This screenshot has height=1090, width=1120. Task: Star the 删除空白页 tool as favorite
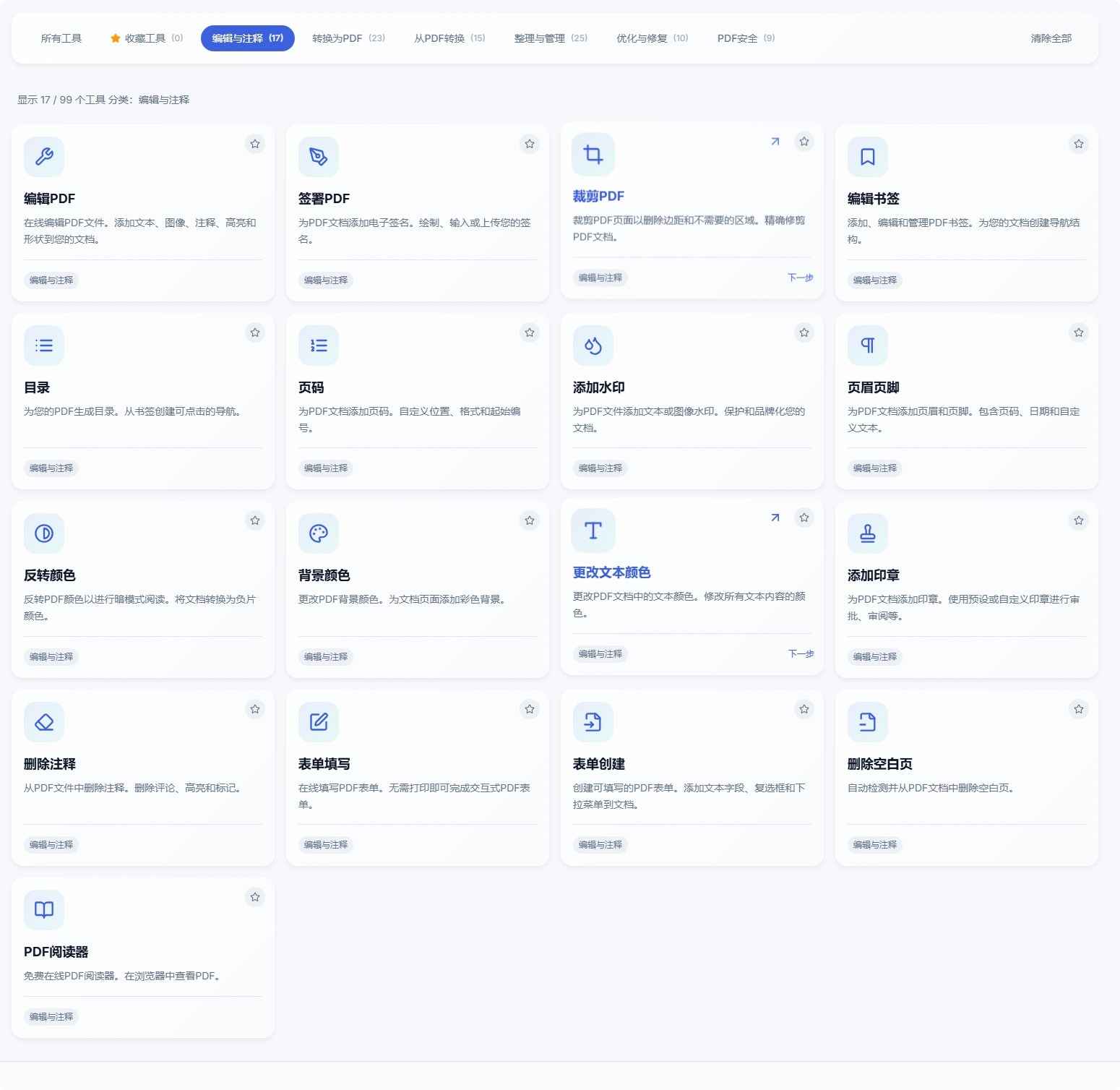click(1079, 709)
